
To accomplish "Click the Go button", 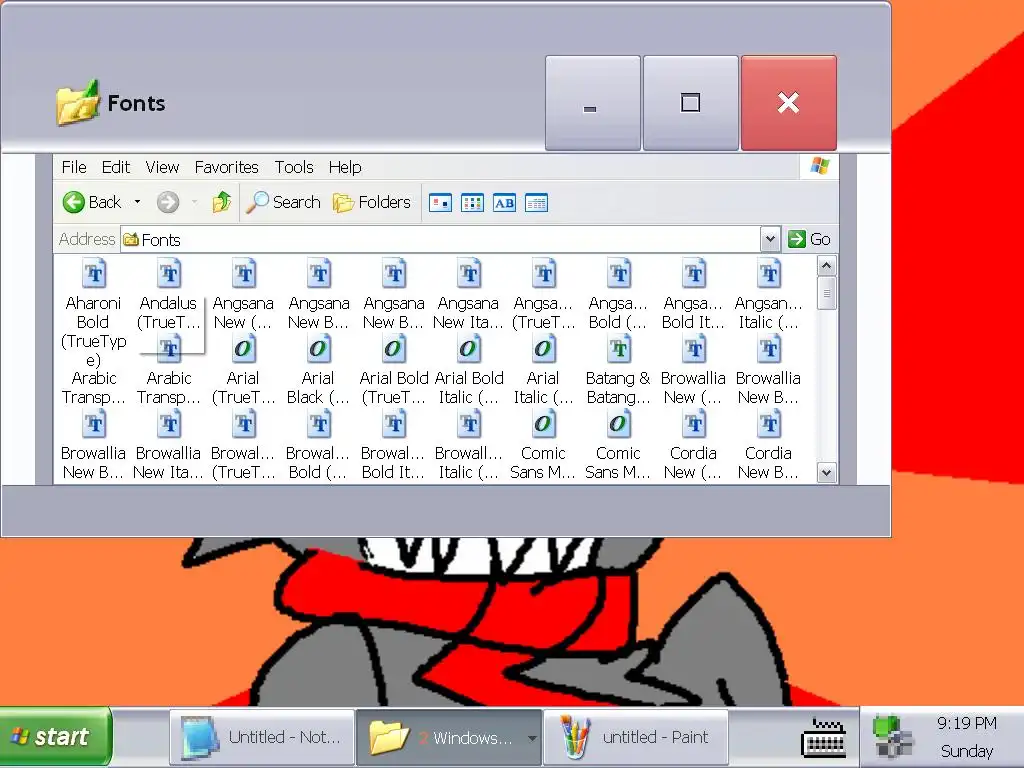I will [809, 239].
